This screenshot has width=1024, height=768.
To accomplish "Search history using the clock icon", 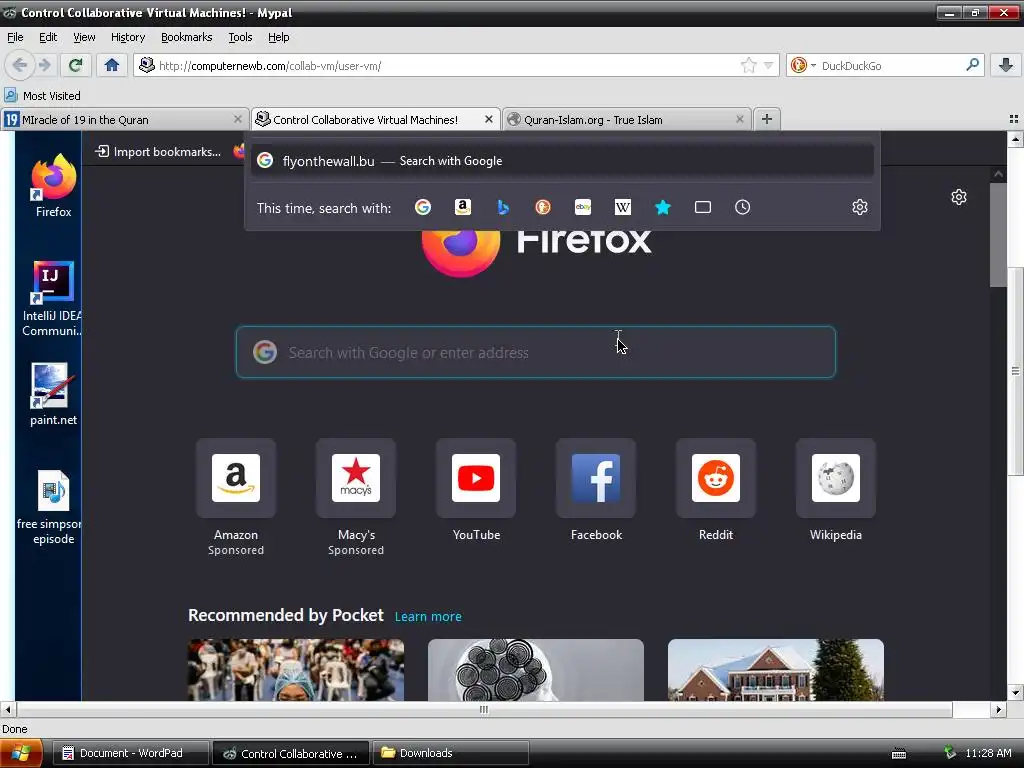I will pyautogui.click(x=743, y=207).
